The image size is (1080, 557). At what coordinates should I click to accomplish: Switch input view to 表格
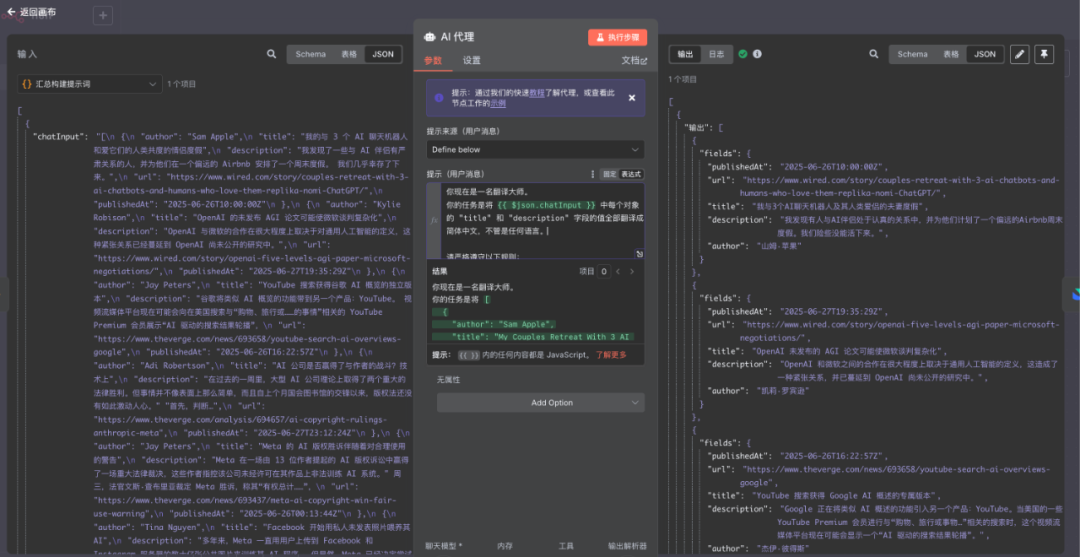(x=349, y=54)
